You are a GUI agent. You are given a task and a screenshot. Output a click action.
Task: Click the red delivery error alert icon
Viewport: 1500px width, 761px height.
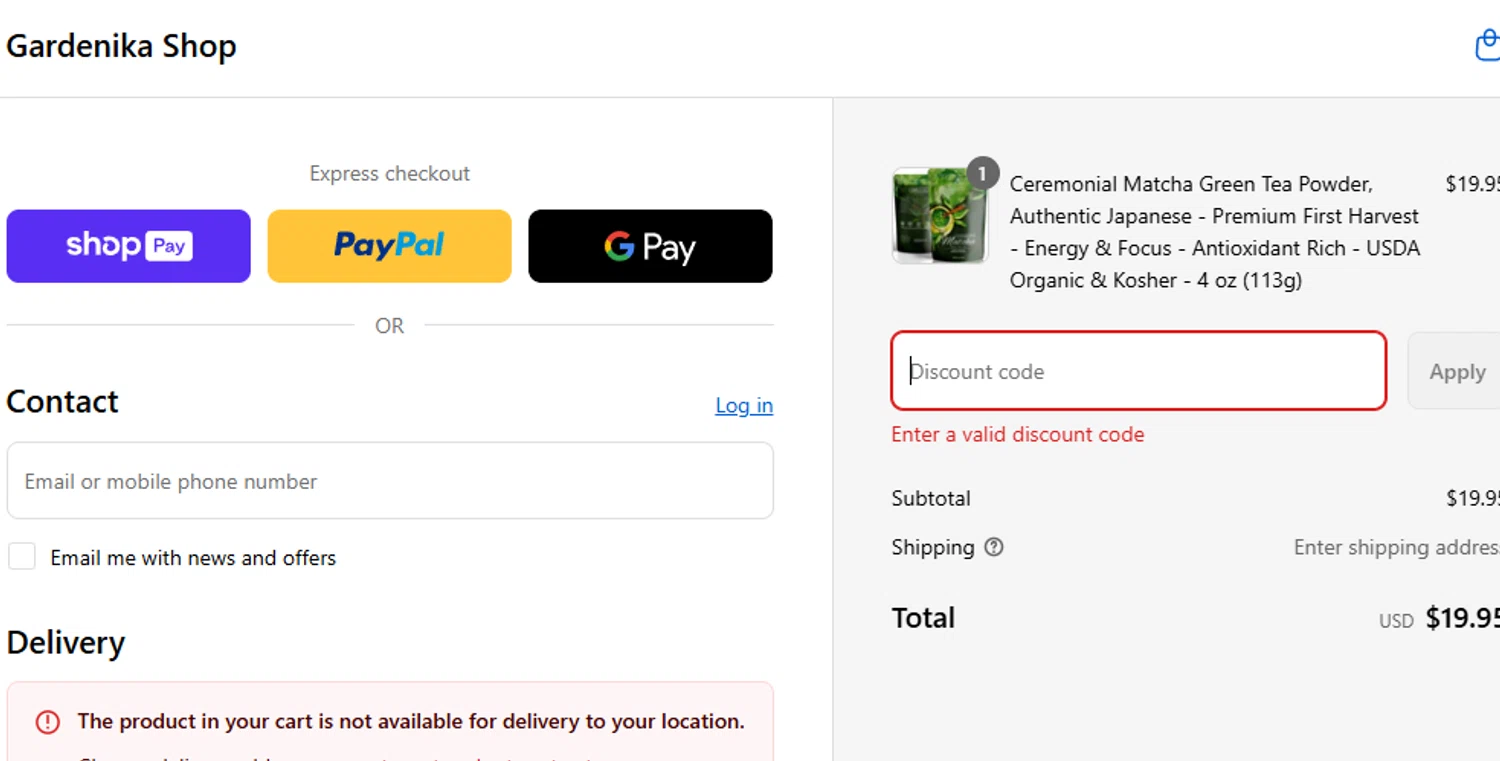(x=47, y=722)
